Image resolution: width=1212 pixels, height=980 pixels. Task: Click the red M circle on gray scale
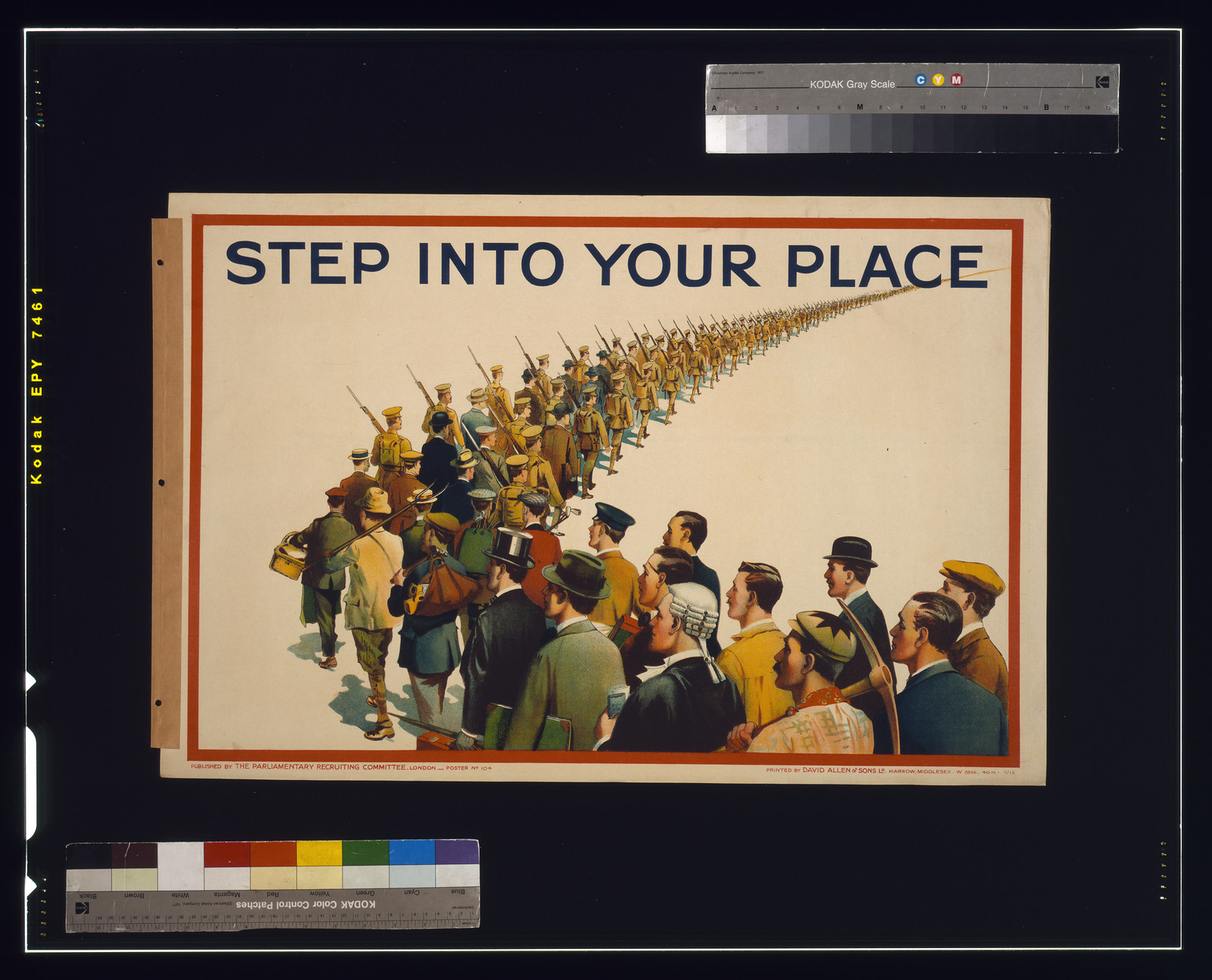click(x=957, y=80)
